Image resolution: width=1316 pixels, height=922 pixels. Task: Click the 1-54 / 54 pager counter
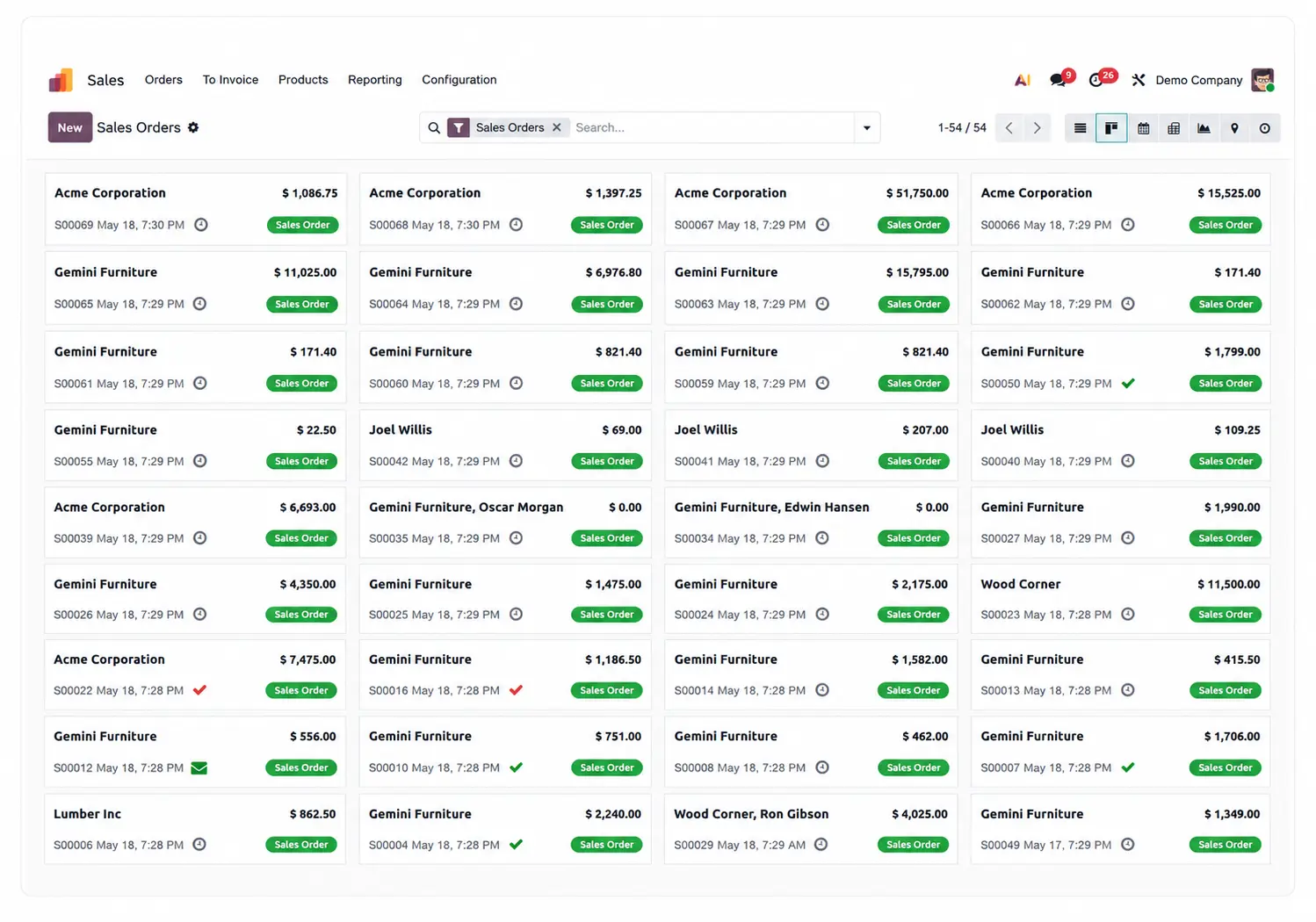(962, 128)
